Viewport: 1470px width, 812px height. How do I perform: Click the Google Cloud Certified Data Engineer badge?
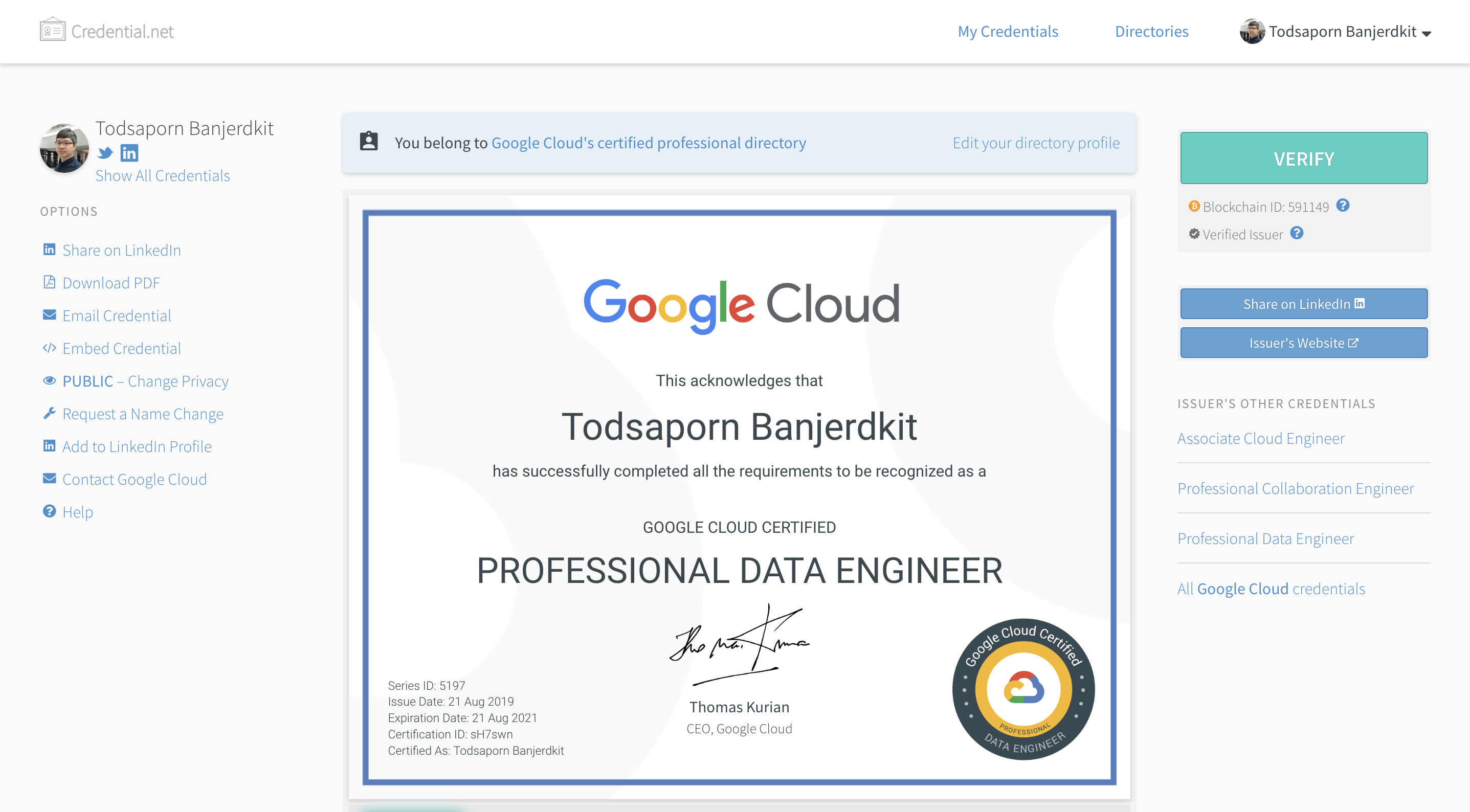tap(1023, 689)
